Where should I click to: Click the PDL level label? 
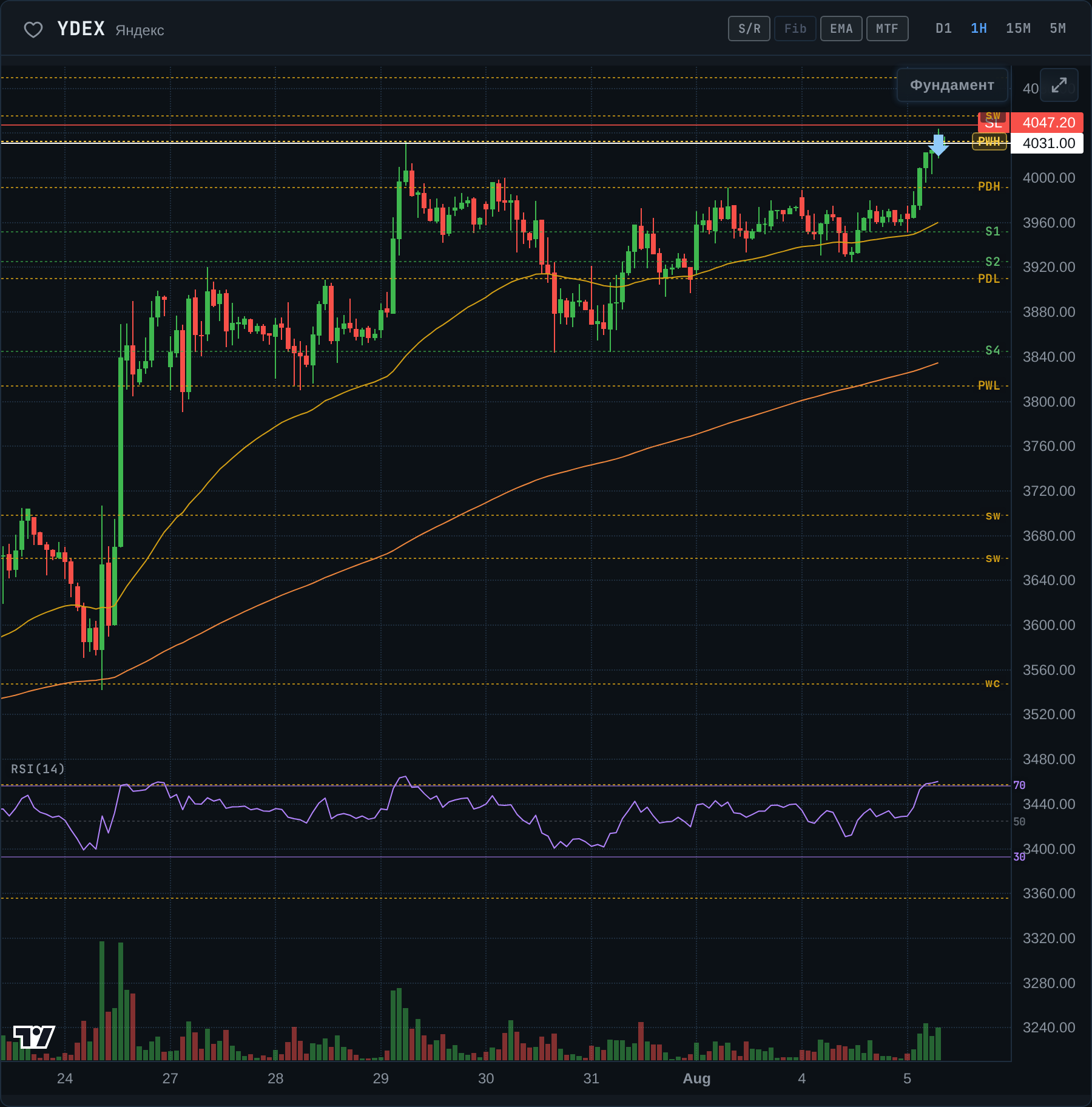(989, 279)
